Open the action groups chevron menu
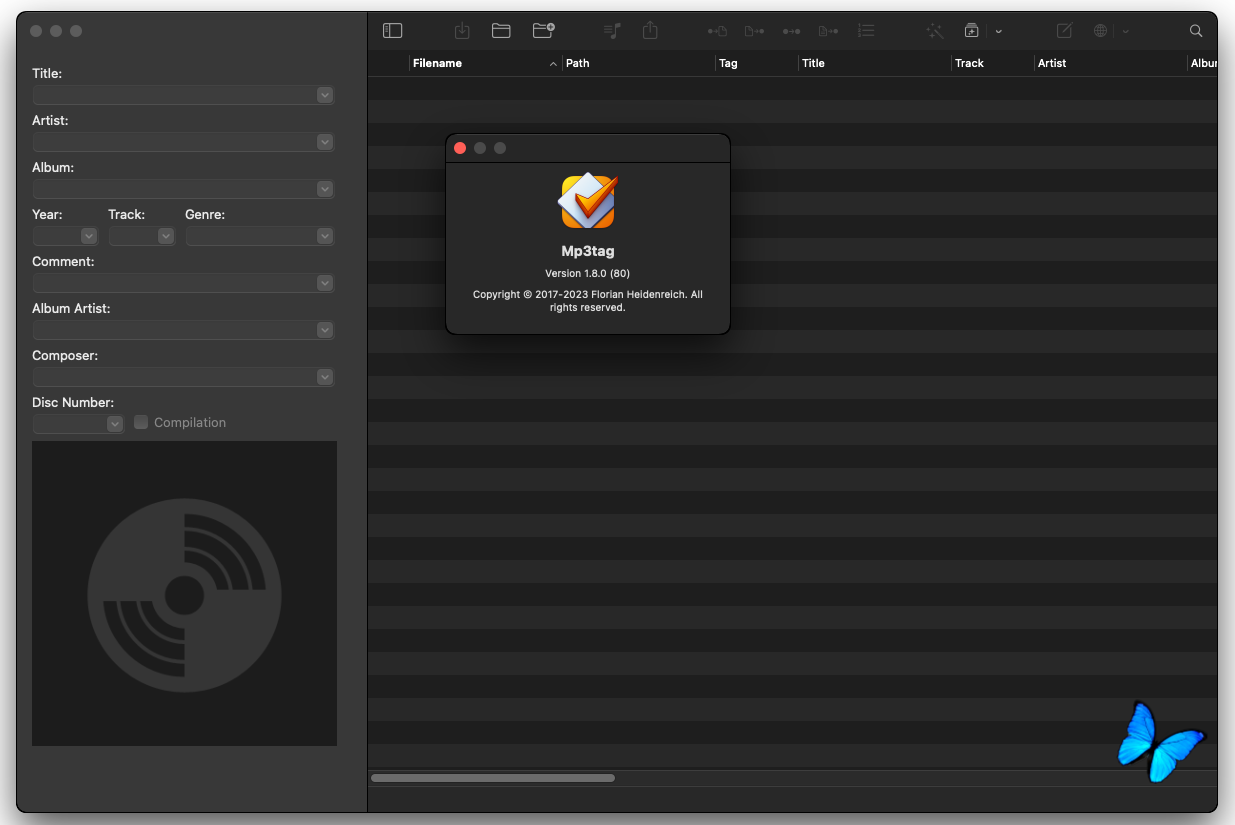 tap(998, 32)
